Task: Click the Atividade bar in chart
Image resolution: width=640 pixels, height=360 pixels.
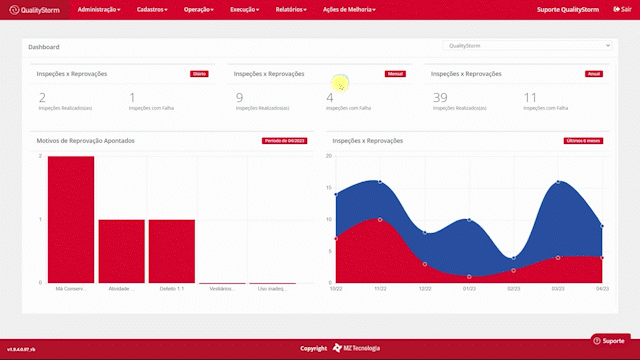Action: (x=122, y=251)
